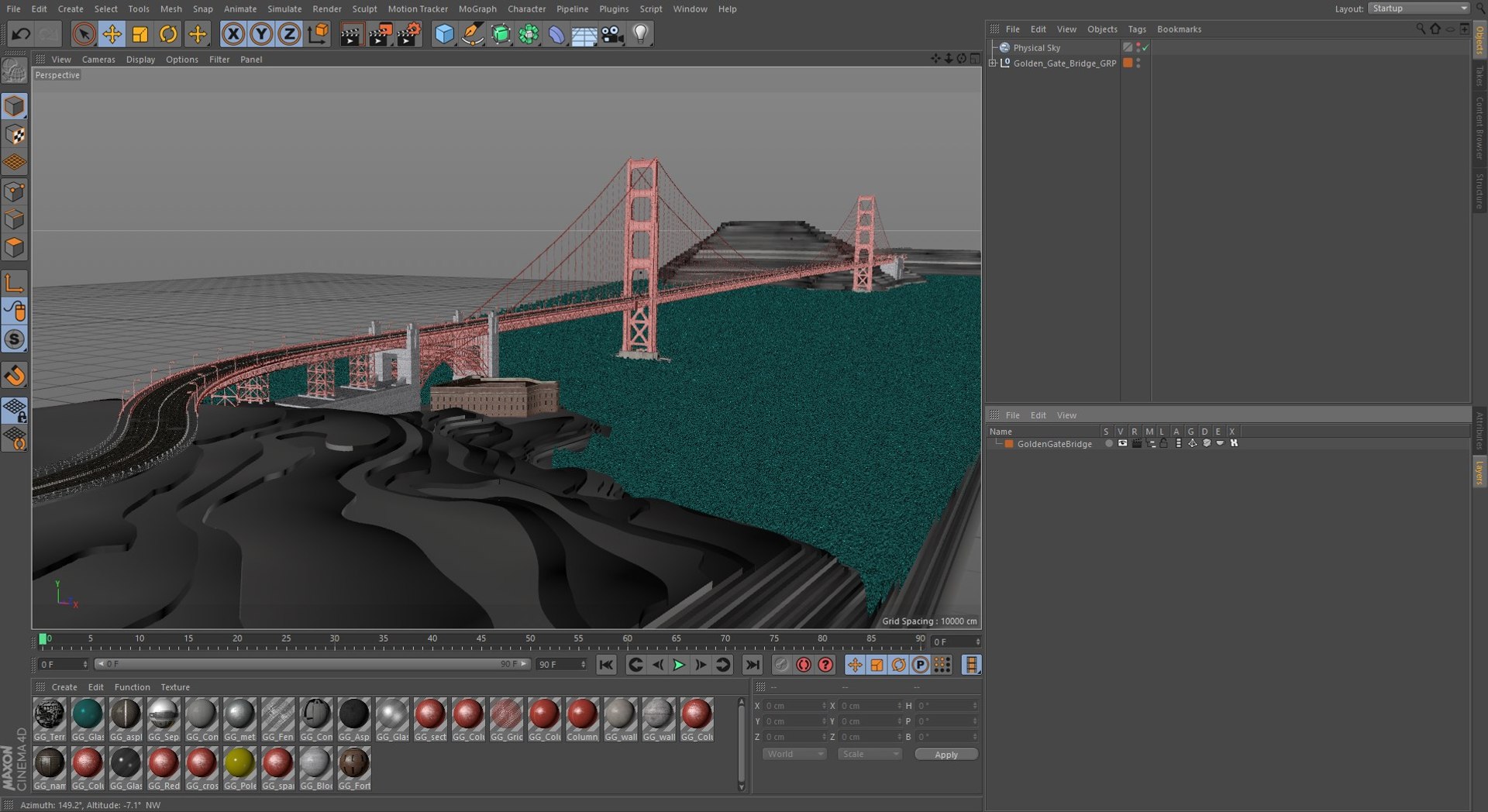Click the timeline preview range slider
The image size is (1488, 812).
pos(312,664)
